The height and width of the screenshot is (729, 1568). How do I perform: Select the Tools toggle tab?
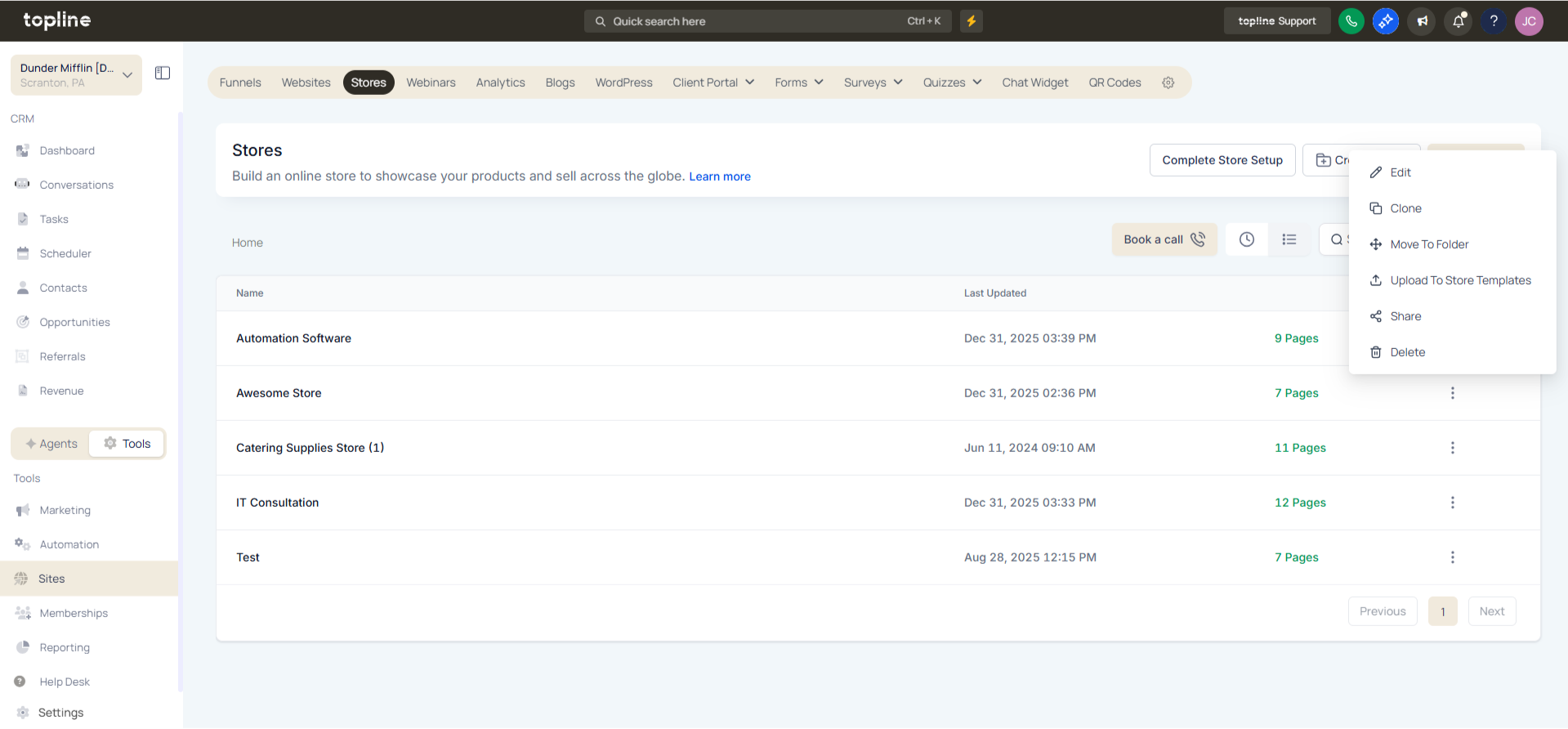point(127,444)
